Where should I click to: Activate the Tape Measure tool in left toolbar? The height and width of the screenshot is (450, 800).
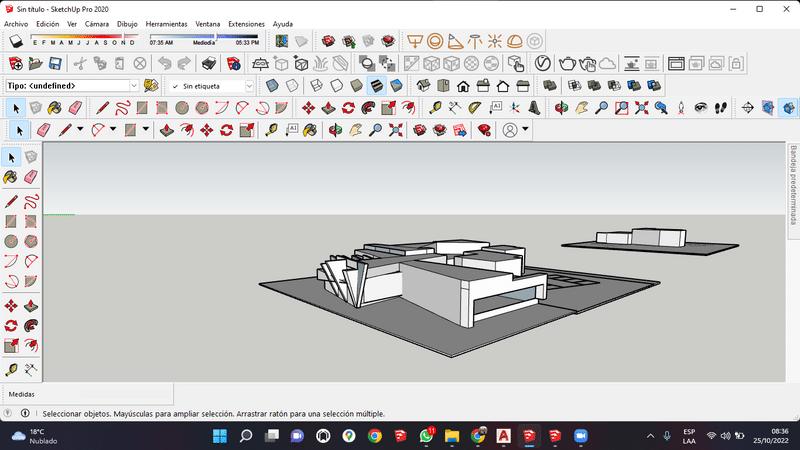coord(11,369)
